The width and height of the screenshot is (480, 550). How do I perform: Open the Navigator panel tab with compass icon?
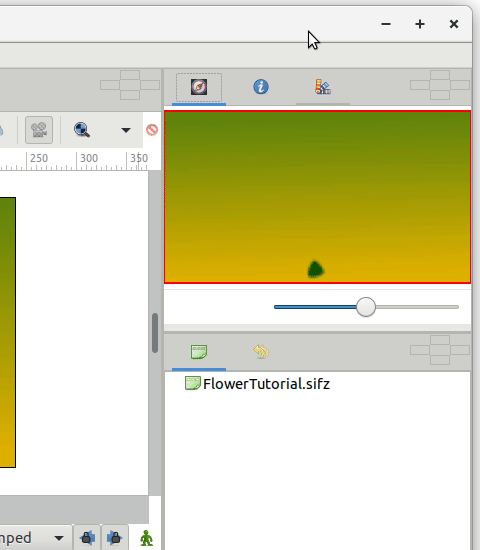tap(199, 87)
